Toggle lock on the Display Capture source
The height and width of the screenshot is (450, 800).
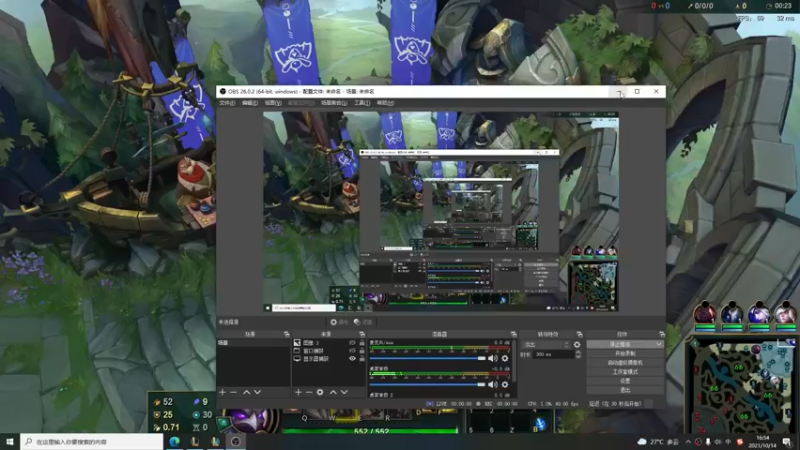click(362, 359)
